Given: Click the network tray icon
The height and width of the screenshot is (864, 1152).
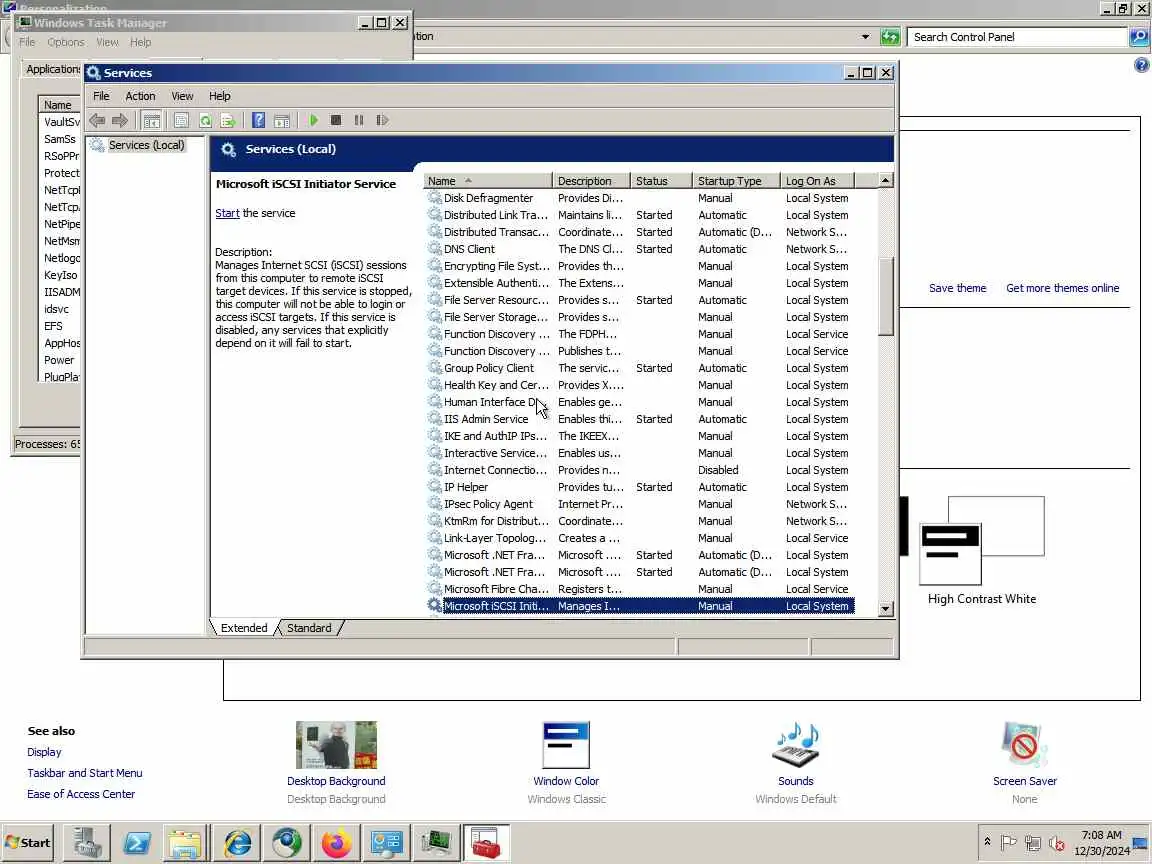Looking at the screenshot, I should (x=1033, y=843).
